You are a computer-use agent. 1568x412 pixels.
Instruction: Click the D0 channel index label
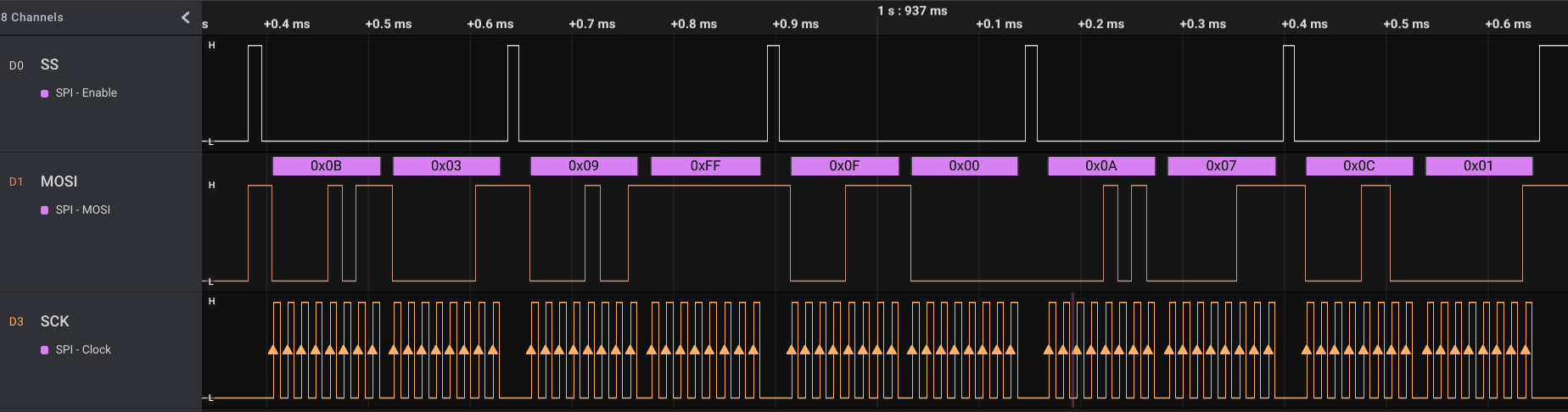[x=16, y=65]
